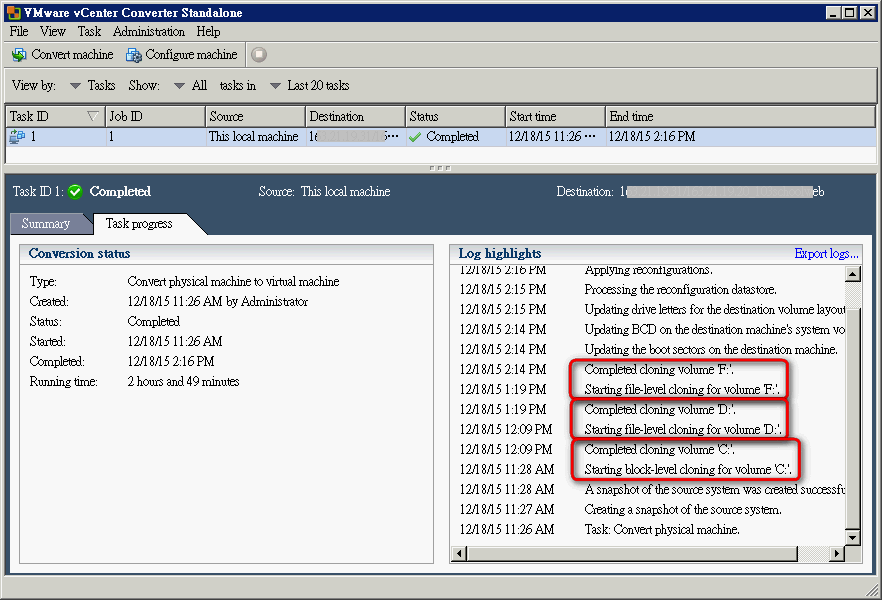Image resolution: width=882 pixels, height=600 pixels.
Task: Click the log scroll up arrow
Action: [853, 274]
